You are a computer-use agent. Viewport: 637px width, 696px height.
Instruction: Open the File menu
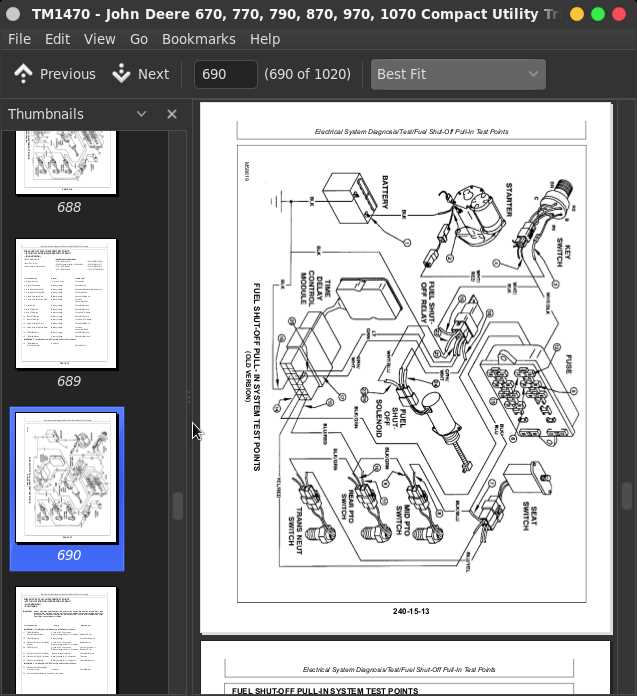[x=20, y=39]
